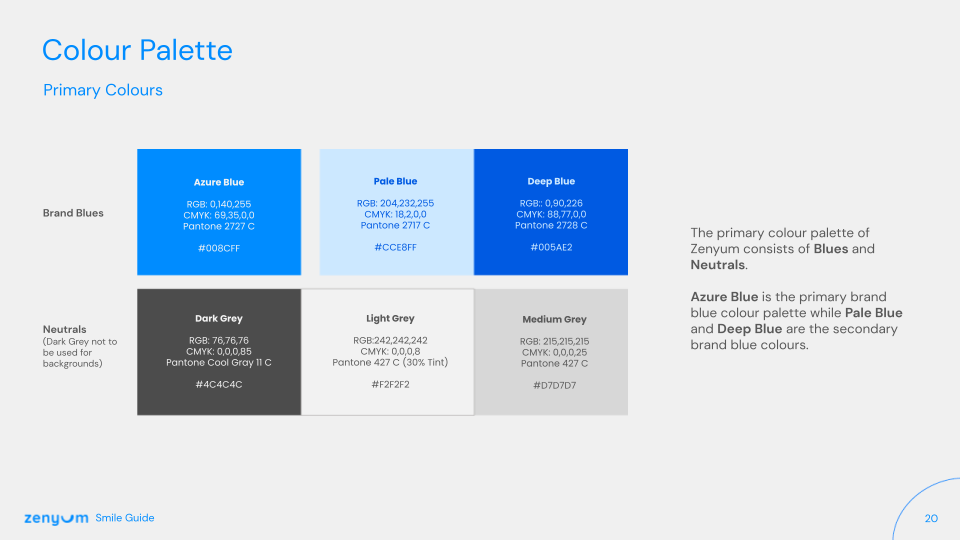Click the Smile Guide footer text
Screen dimensions: 960x540
tap(125, 518)
